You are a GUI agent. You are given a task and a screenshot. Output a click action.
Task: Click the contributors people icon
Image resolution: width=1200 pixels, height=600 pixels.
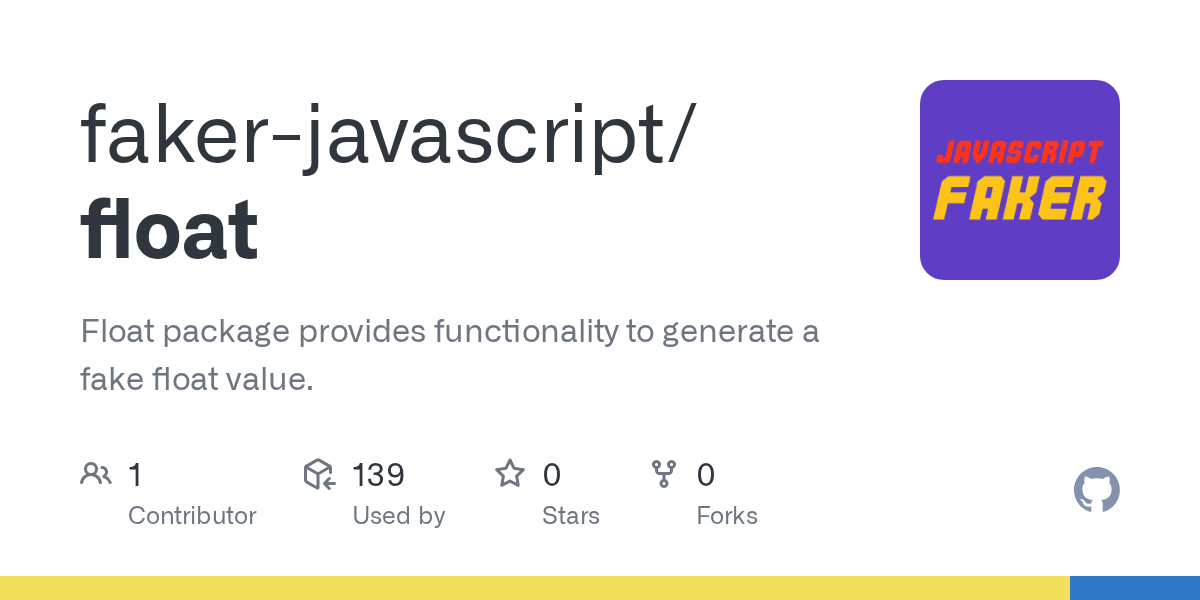click(x=96, y=474)
